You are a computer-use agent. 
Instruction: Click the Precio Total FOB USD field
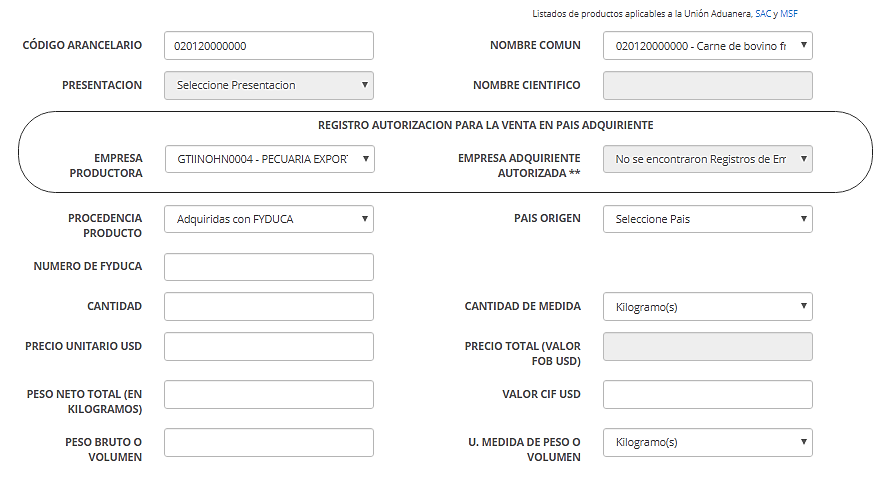(708, 346)
